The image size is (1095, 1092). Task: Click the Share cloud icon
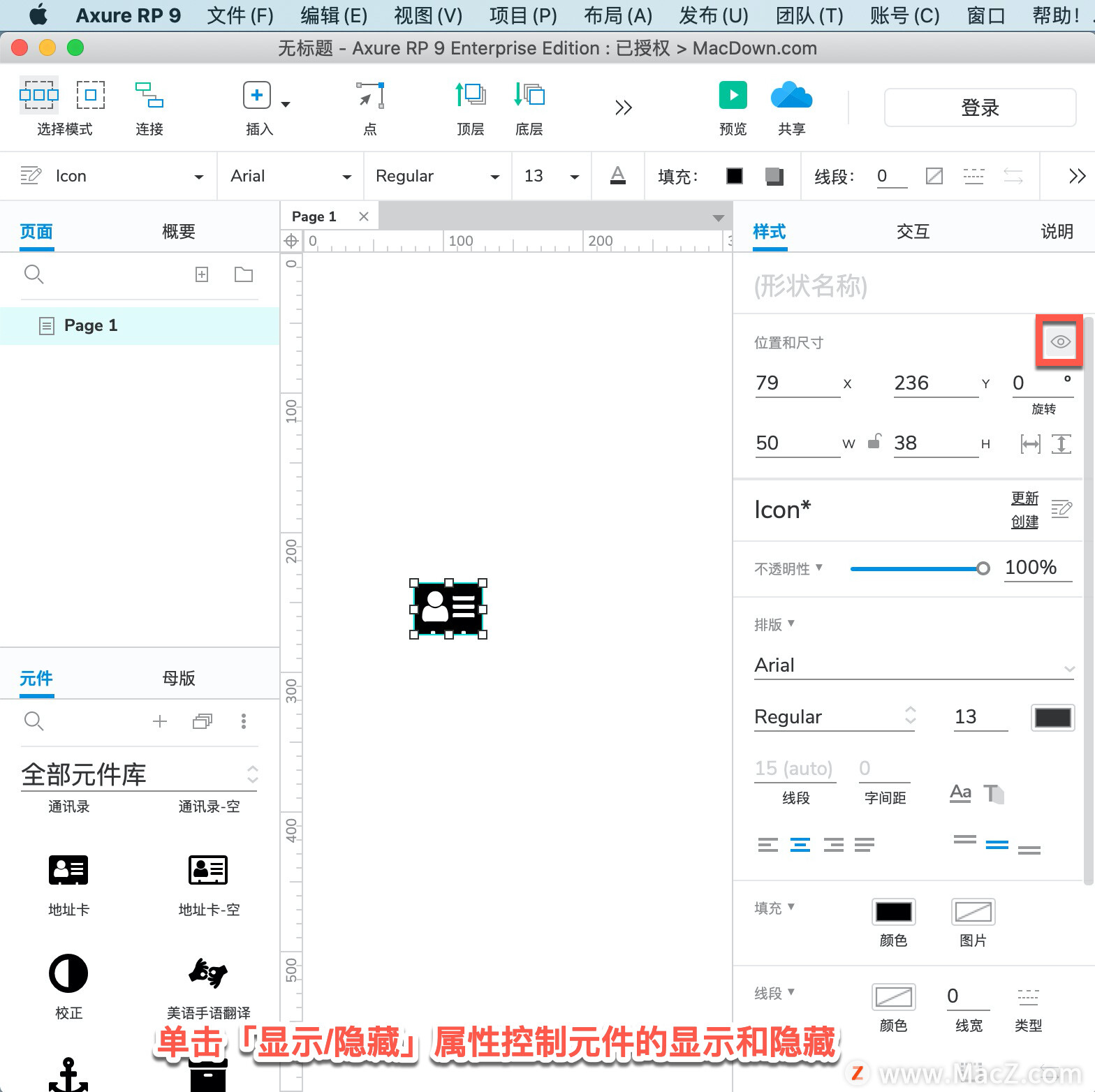pos(791,95)
